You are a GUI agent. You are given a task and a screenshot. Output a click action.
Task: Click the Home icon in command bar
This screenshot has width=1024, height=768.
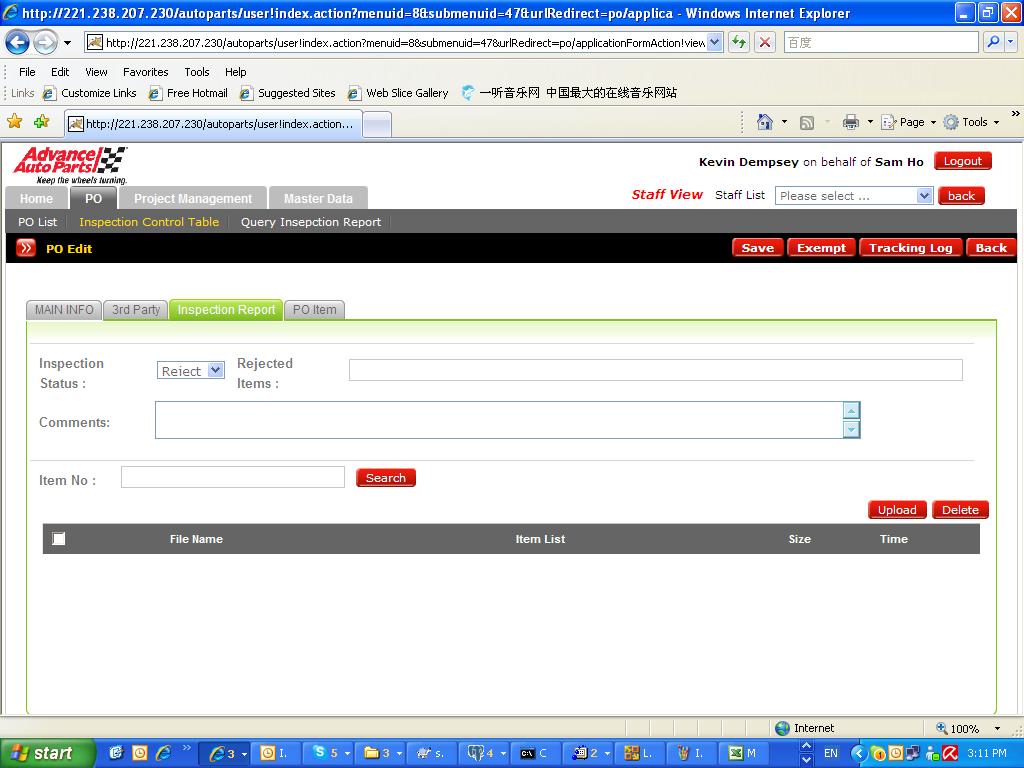click(x=765, y=122)
